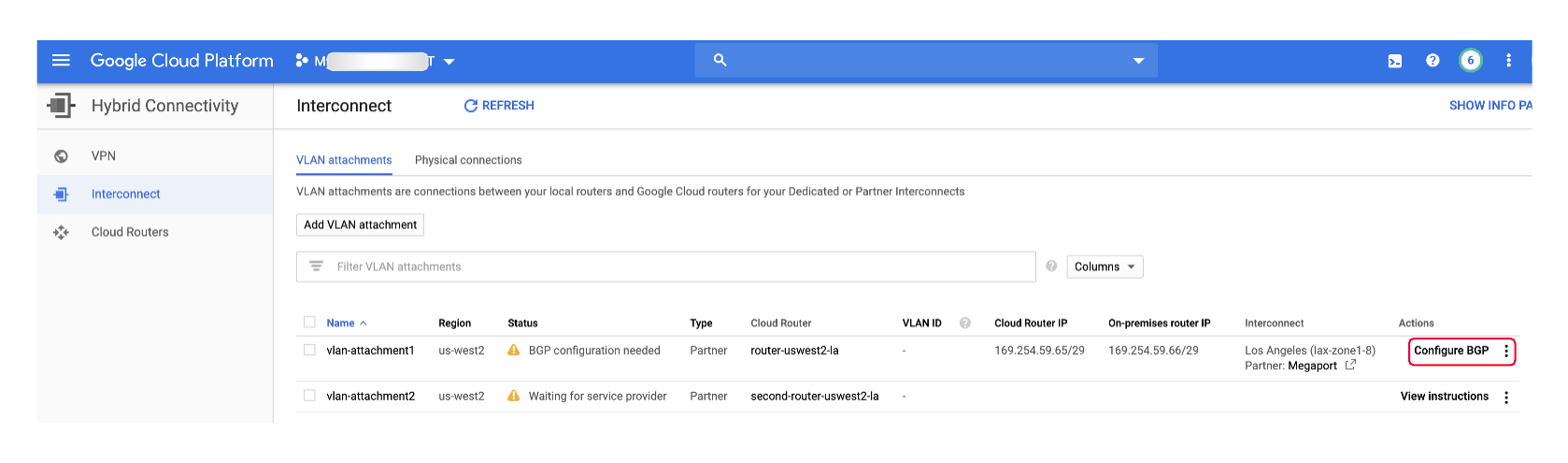Image resolution: width=1568 pixels, height=463 pixels.
Task: Check the vlan-attachment1 row checkbox
Action: coord(309,351)
